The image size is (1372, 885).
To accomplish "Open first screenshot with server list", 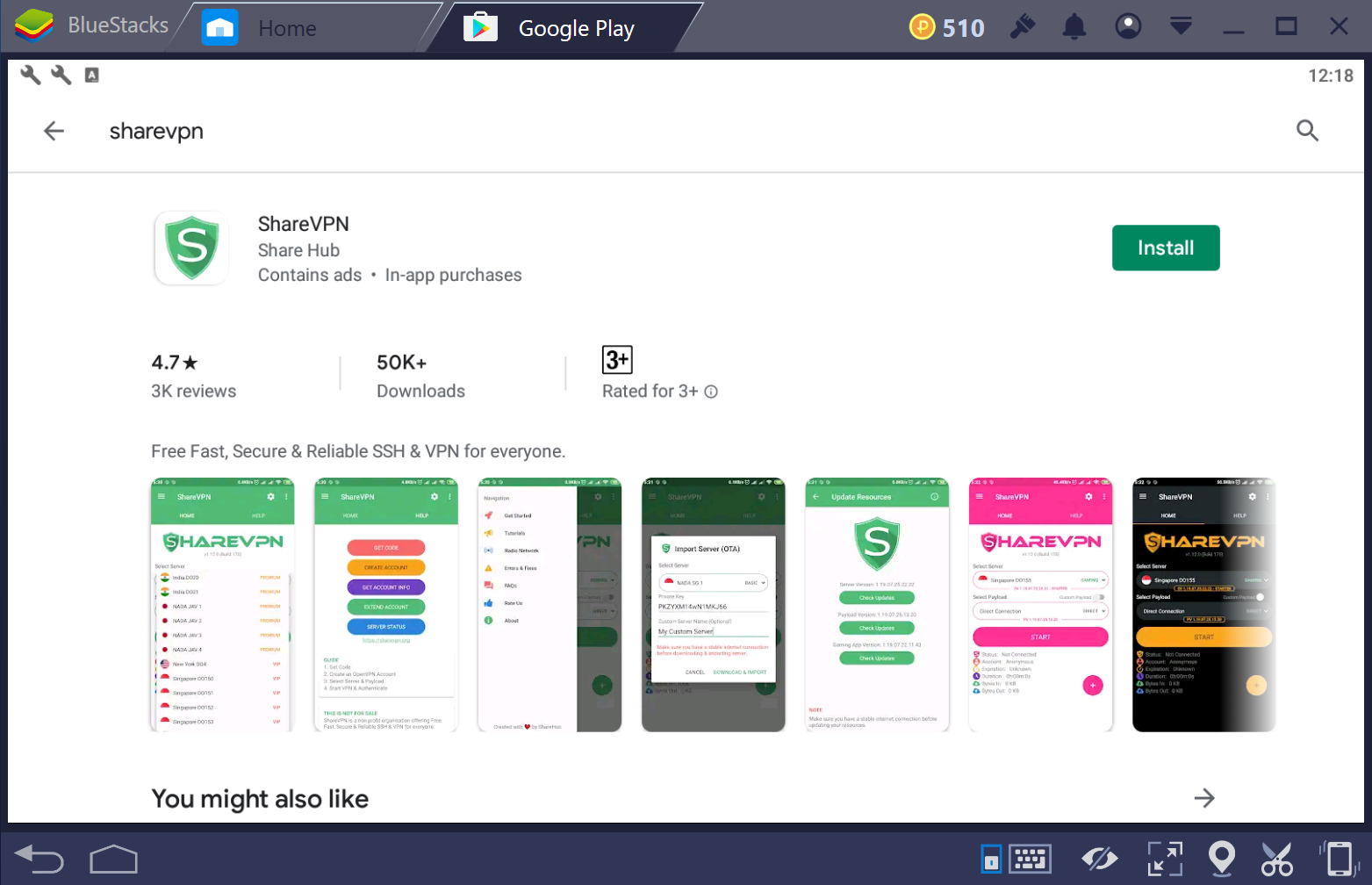I will (222, 605).
